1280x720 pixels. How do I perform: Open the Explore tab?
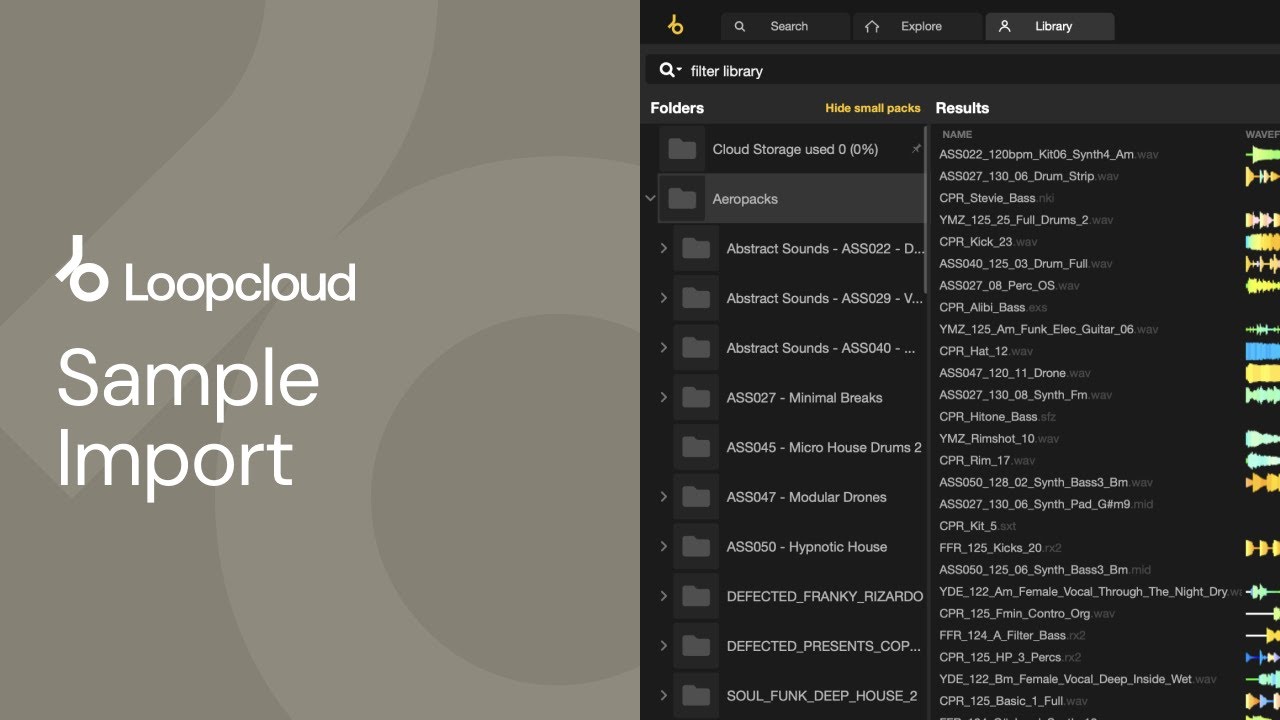click(917, 27)
